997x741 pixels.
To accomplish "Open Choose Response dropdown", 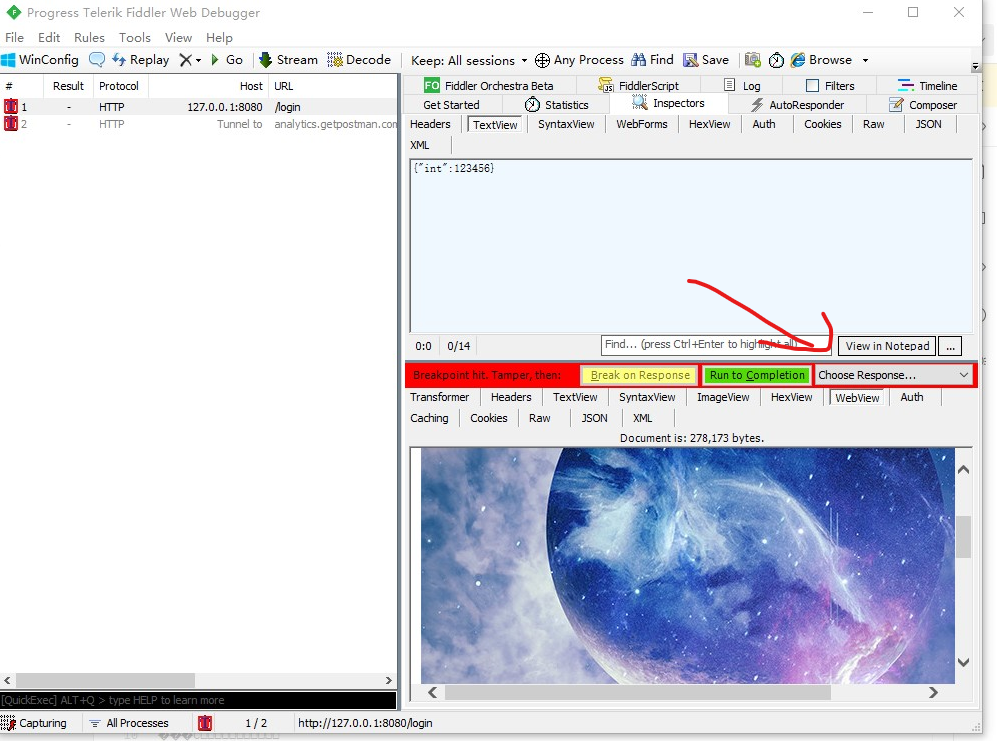I will click(893, 375).
